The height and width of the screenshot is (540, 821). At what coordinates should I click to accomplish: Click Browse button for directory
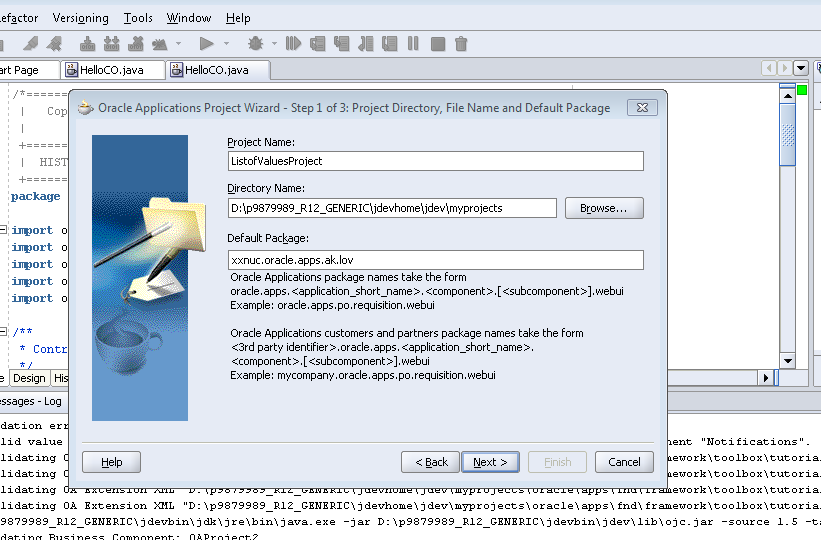(x=604, y=208)
